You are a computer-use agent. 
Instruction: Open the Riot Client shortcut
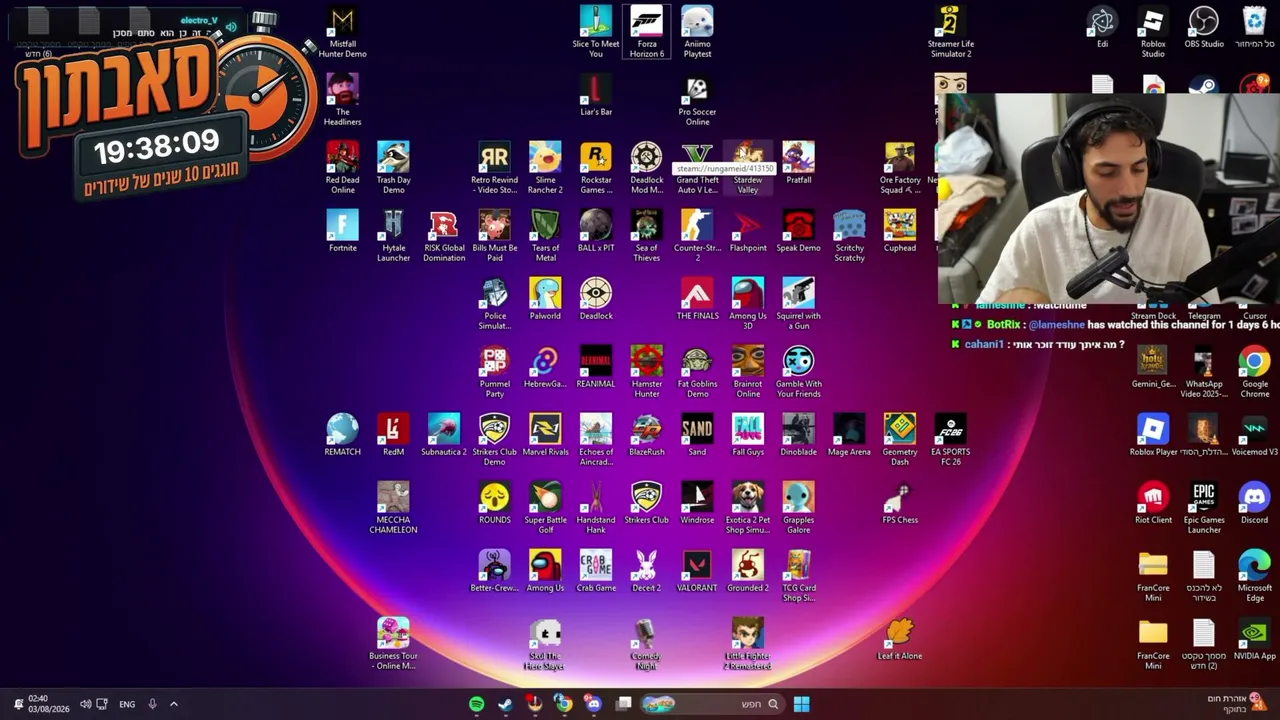click(1153, 503)
